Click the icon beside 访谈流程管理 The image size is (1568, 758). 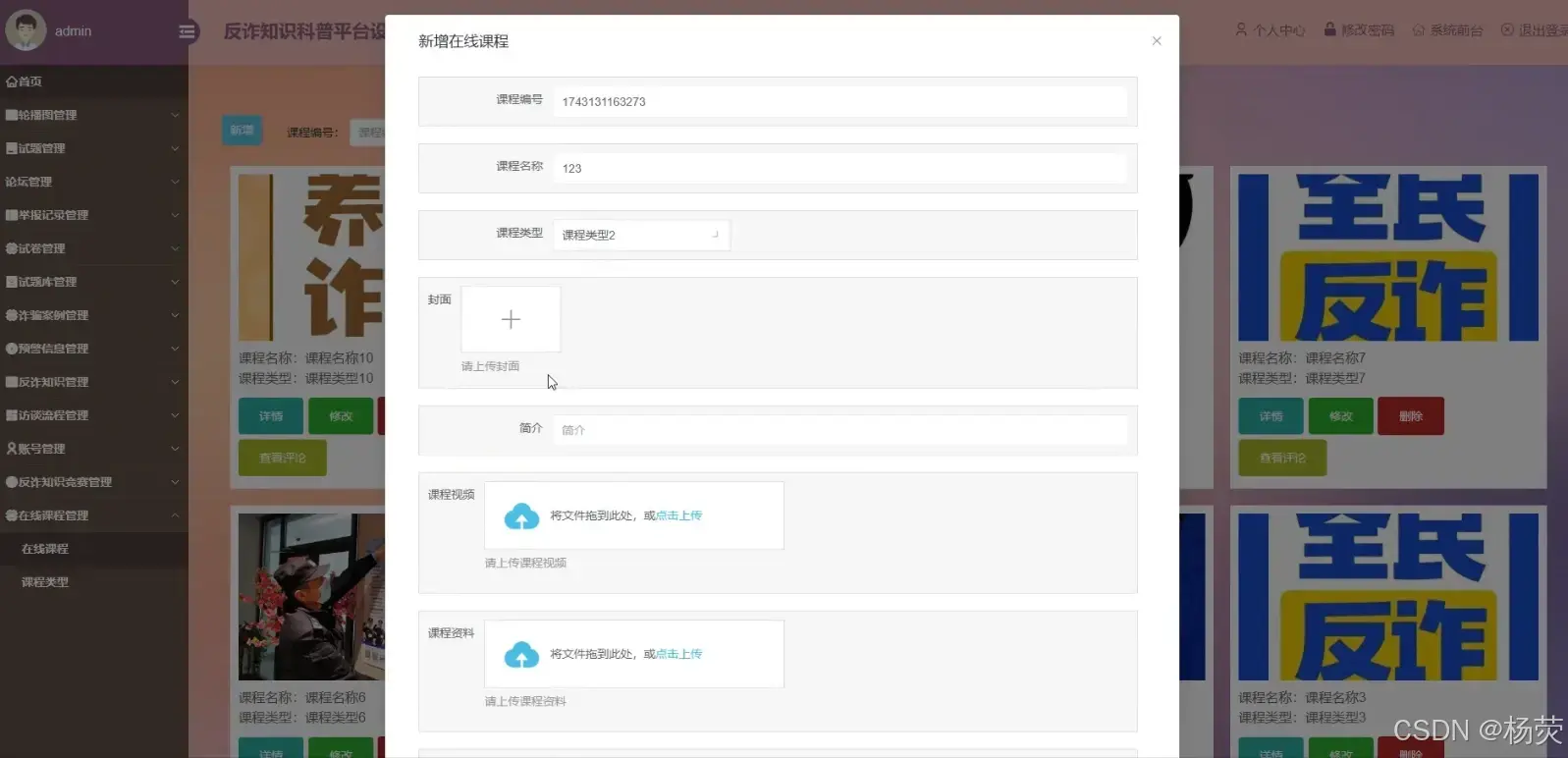[x=11, y=415]
